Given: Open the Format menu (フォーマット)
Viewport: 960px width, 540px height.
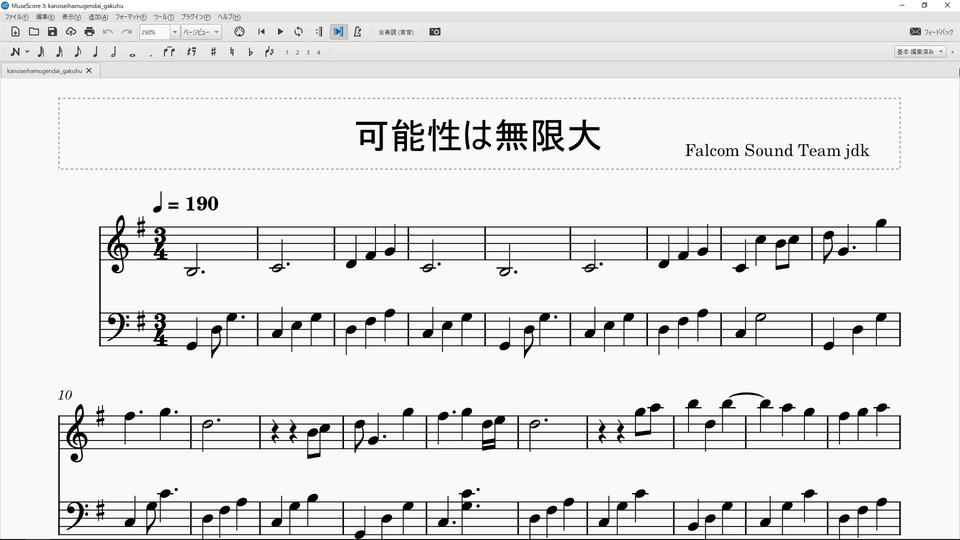Looking at the screenshot, I should pos(130,17).
